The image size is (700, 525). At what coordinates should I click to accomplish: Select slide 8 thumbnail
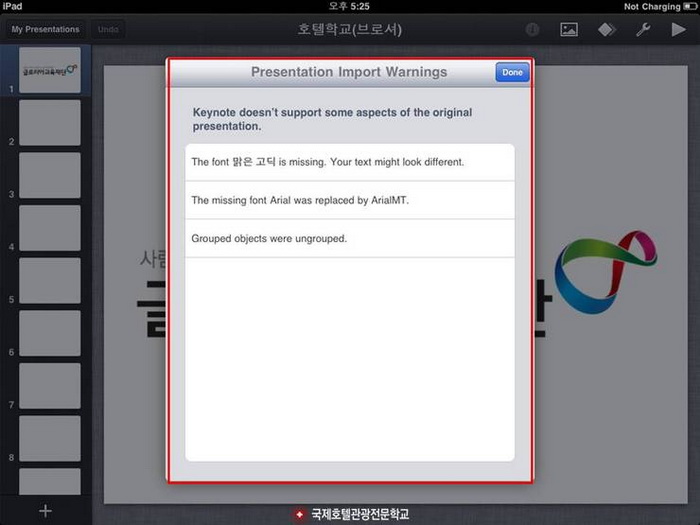[50, 438]
